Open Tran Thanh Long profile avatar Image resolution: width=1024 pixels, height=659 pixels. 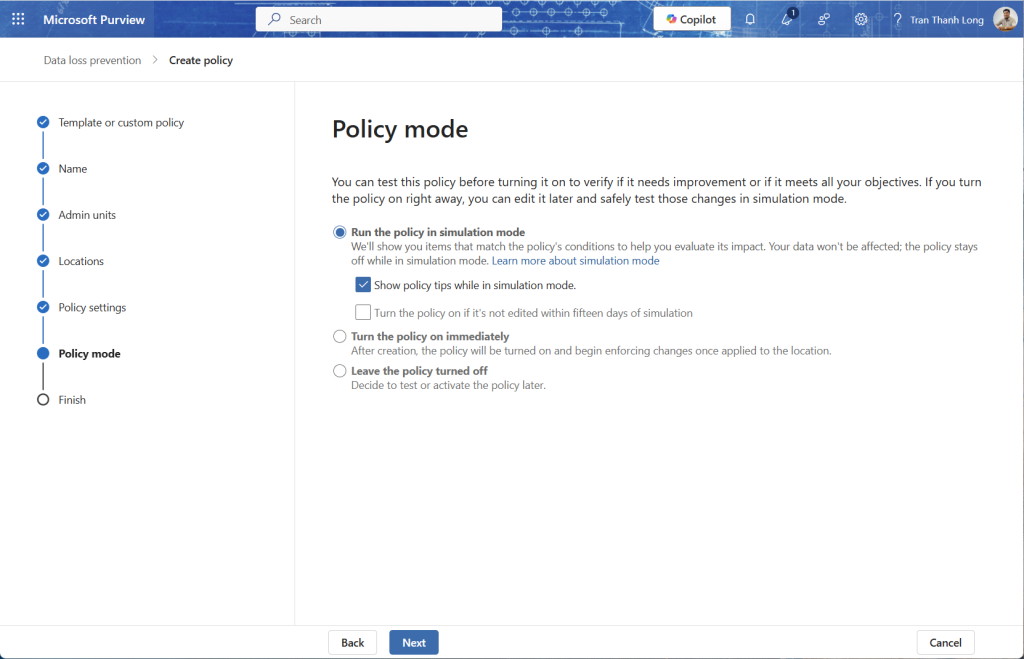[1005, 19]
